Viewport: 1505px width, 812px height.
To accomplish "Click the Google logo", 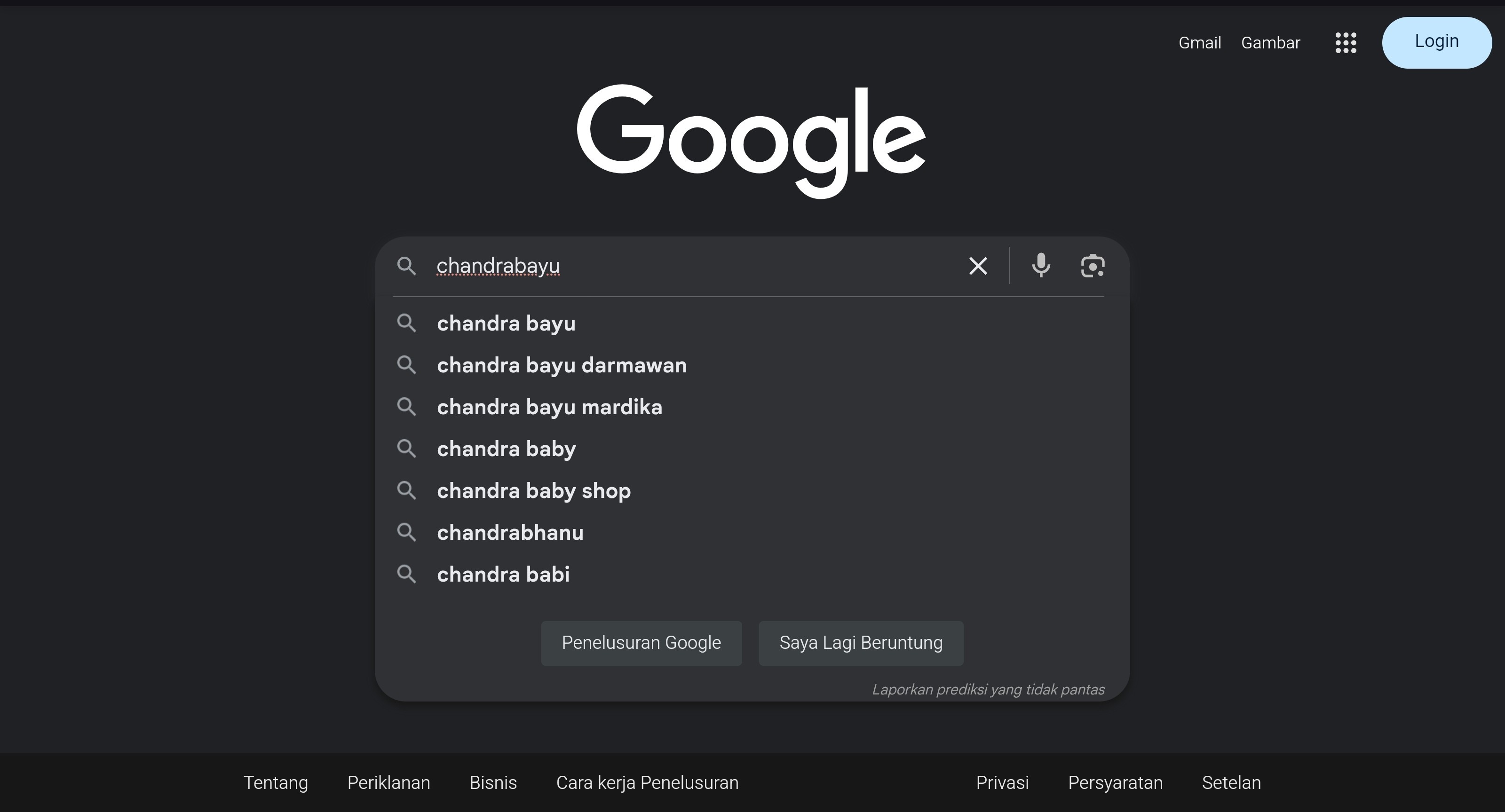I will click(x=752, y=142).
